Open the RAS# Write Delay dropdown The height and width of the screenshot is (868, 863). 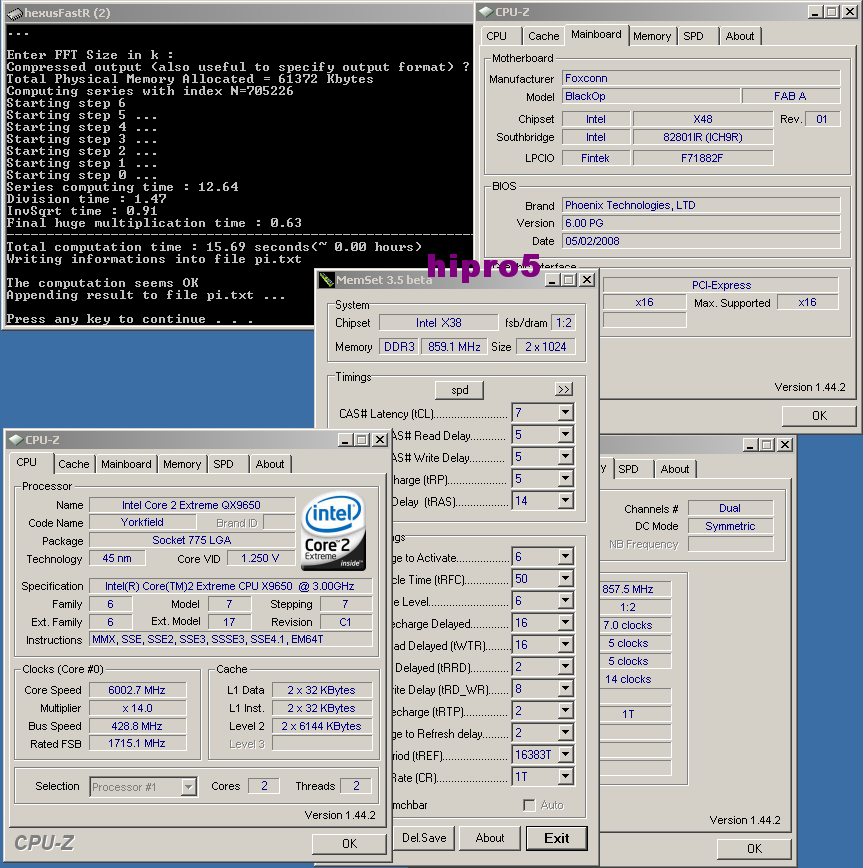click(x=565, y=457)
